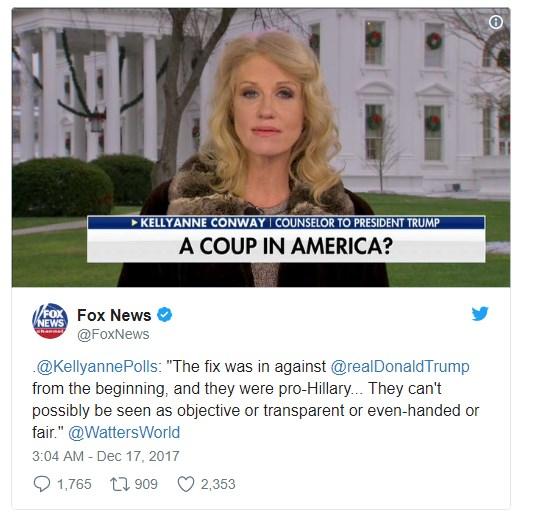The image size is (536, 513).
Task: Open the @realDonaldTrump mention link
Action: [400, 367]
